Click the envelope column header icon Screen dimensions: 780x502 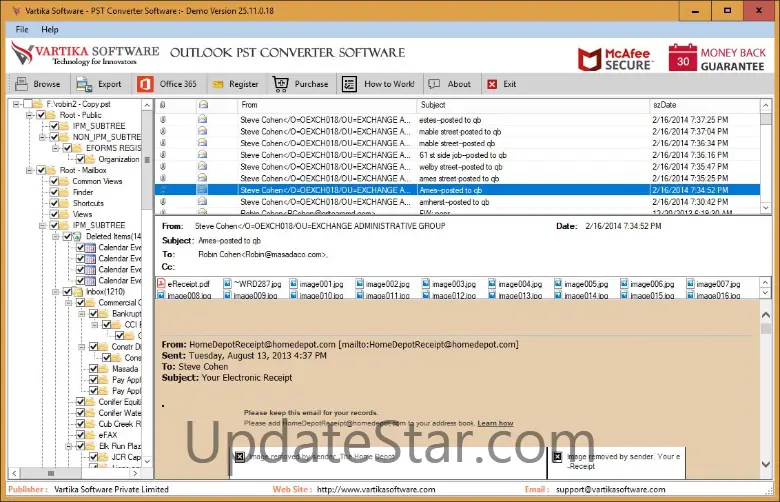203,105
